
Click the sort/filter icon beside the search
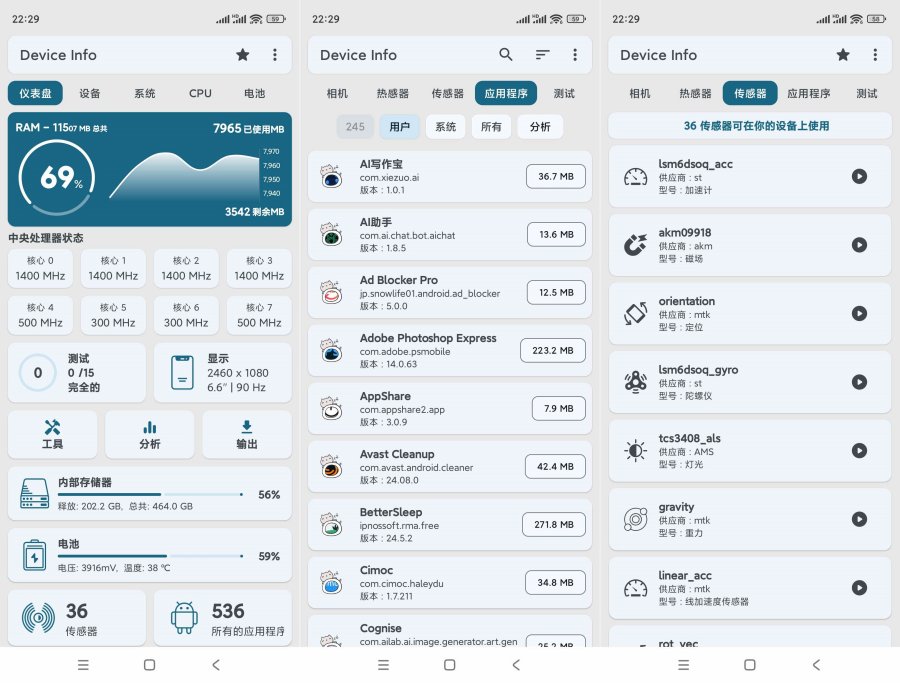(x=542, y=55)
